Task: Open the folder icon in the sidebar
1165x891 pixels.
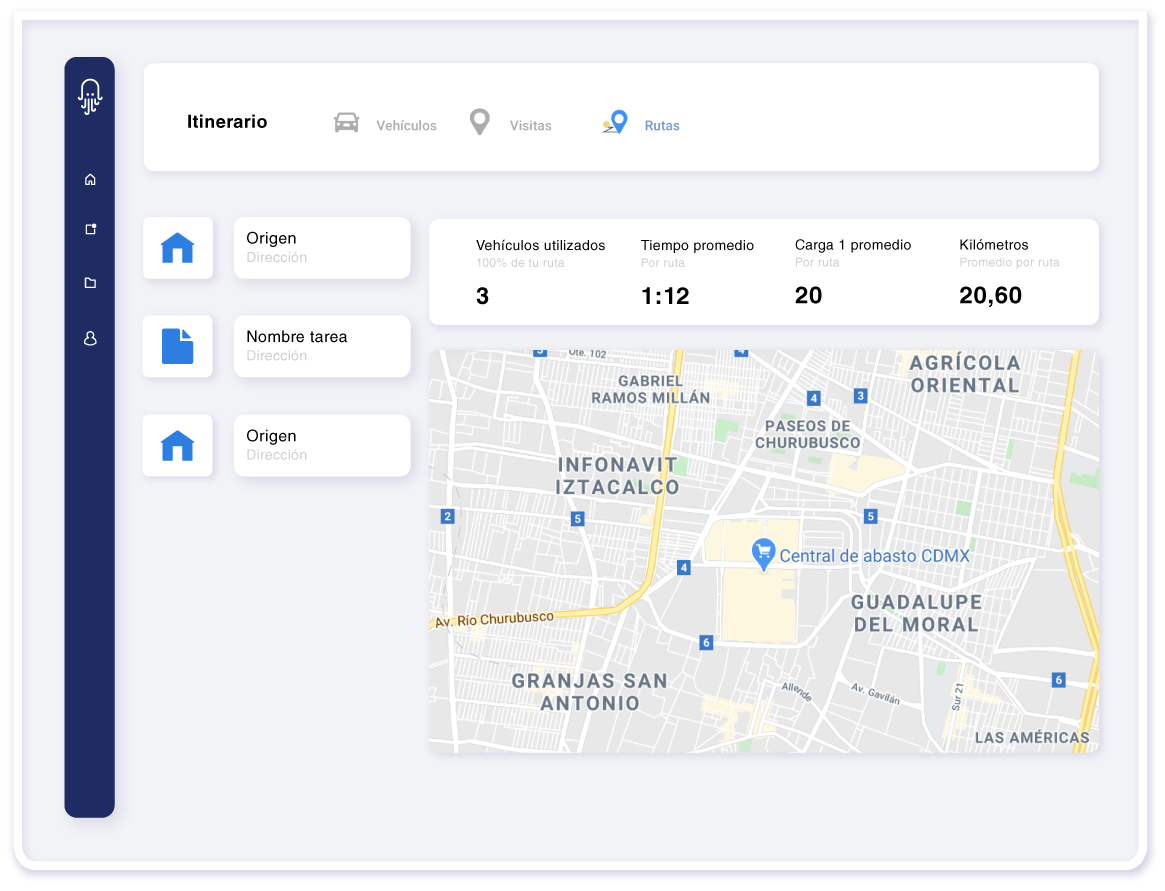Action: (x=90, y=283)
